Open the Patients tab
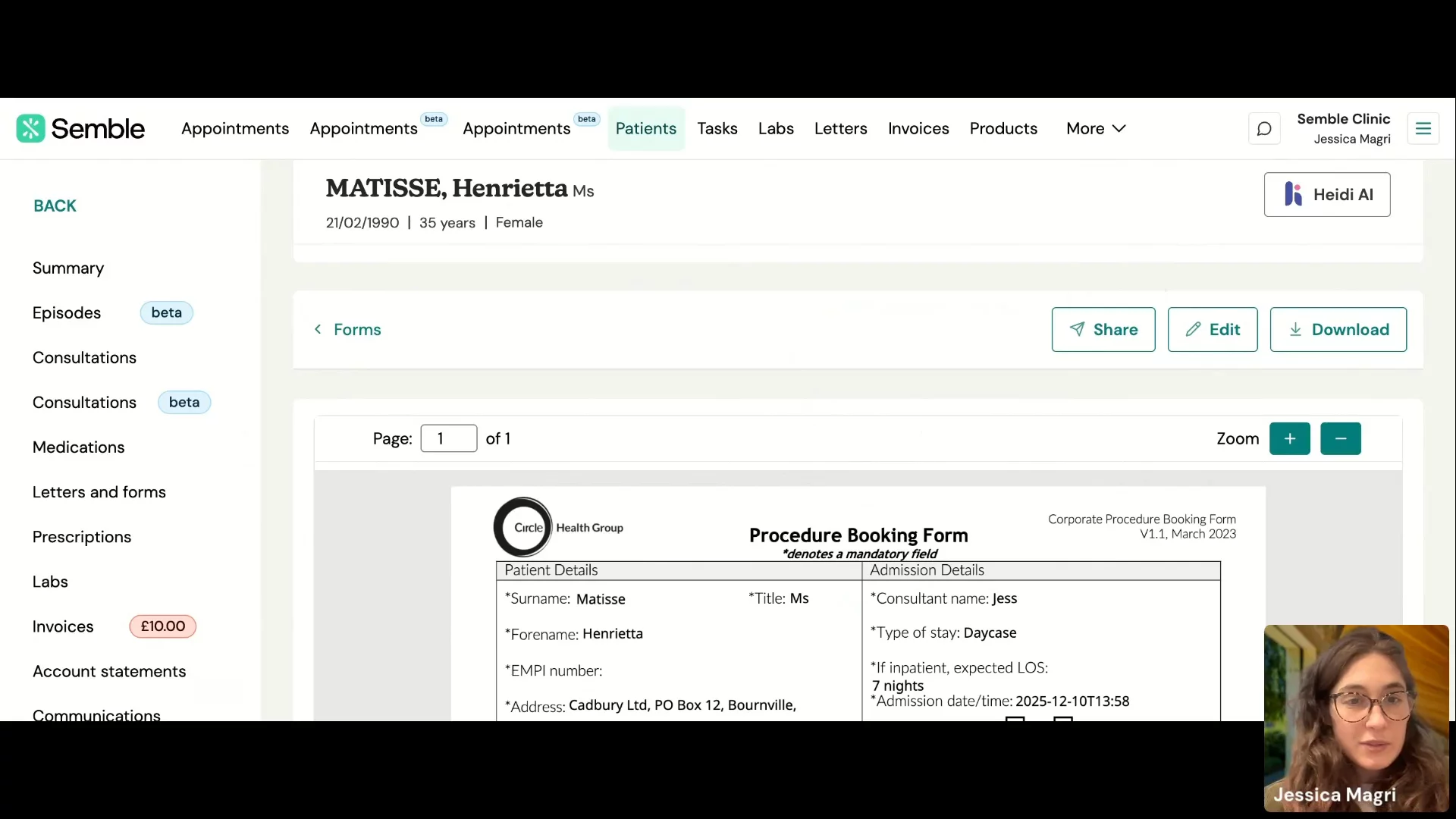The width and height of the screenshot is (1456, 819). [x=646, y=129]
